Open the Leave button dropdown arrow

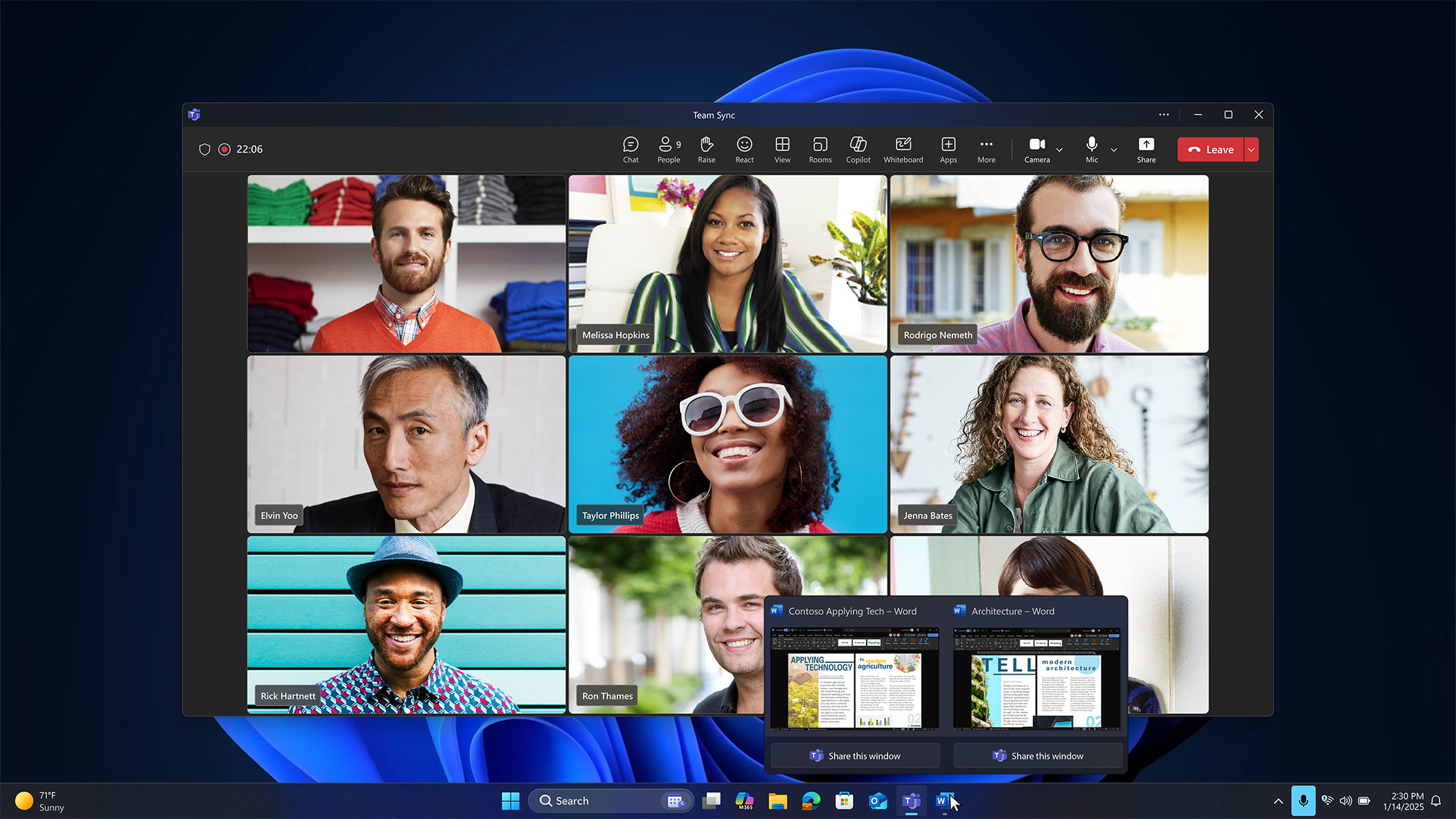(x=1251, y=150)
